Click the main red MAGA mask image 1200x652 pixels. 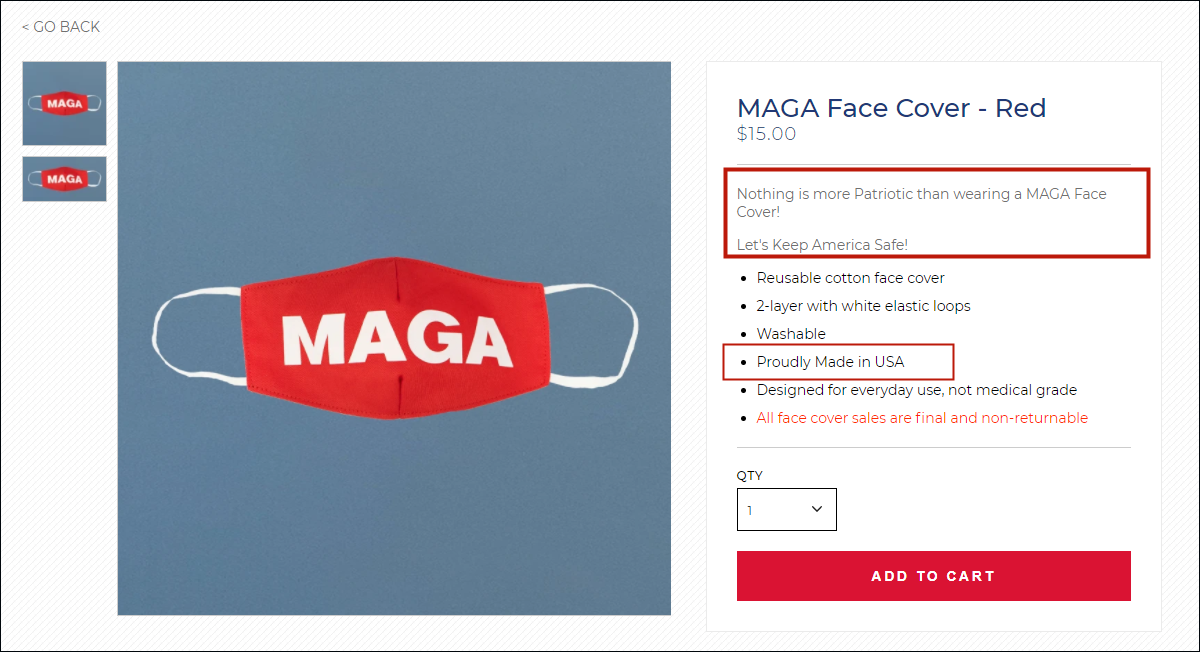(394, 338)
